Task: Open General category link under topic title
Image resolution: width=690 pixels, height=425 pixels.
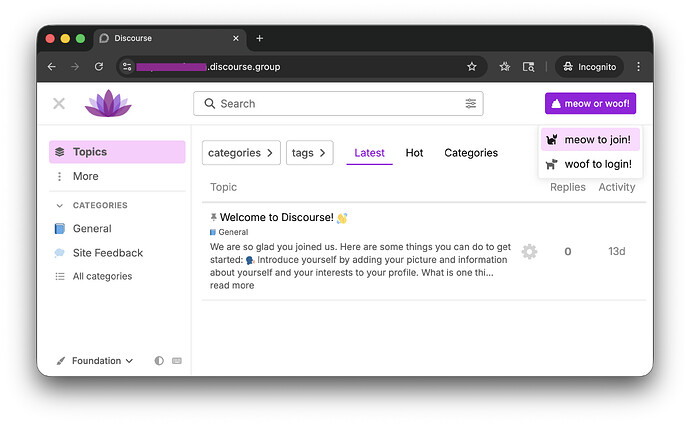Action: (229, 232)
